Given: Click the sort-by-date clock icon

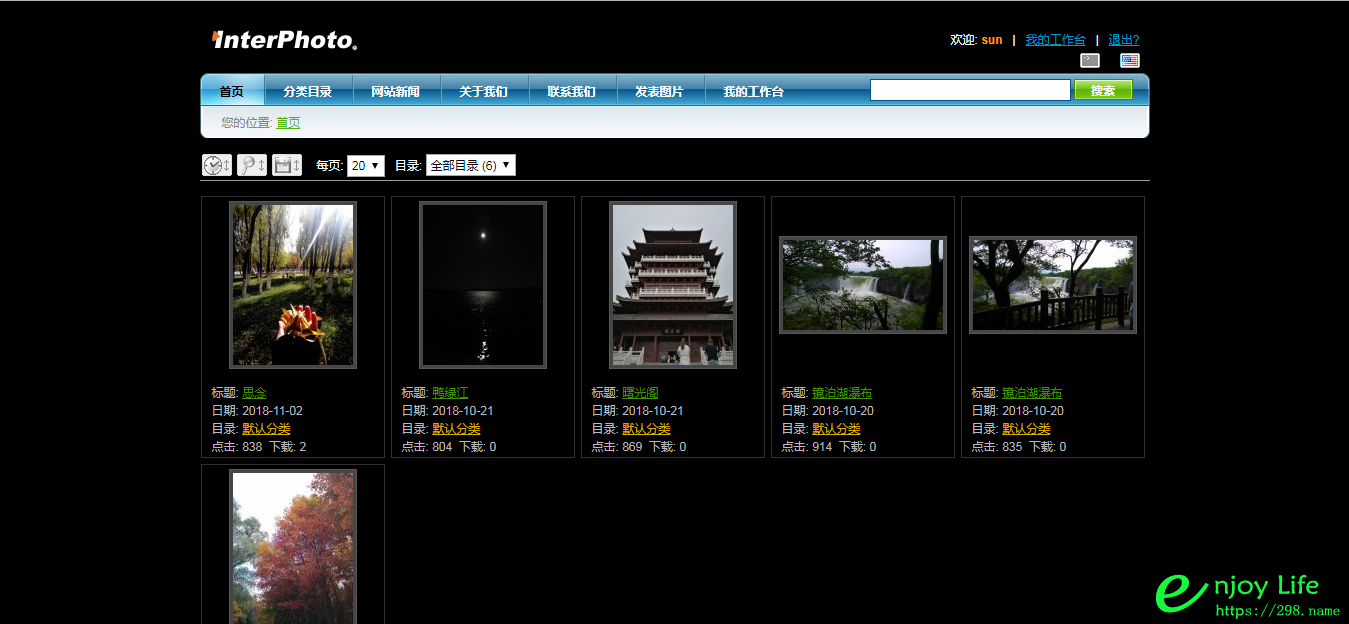Looking at the screenshot, I should click(212, 165).
